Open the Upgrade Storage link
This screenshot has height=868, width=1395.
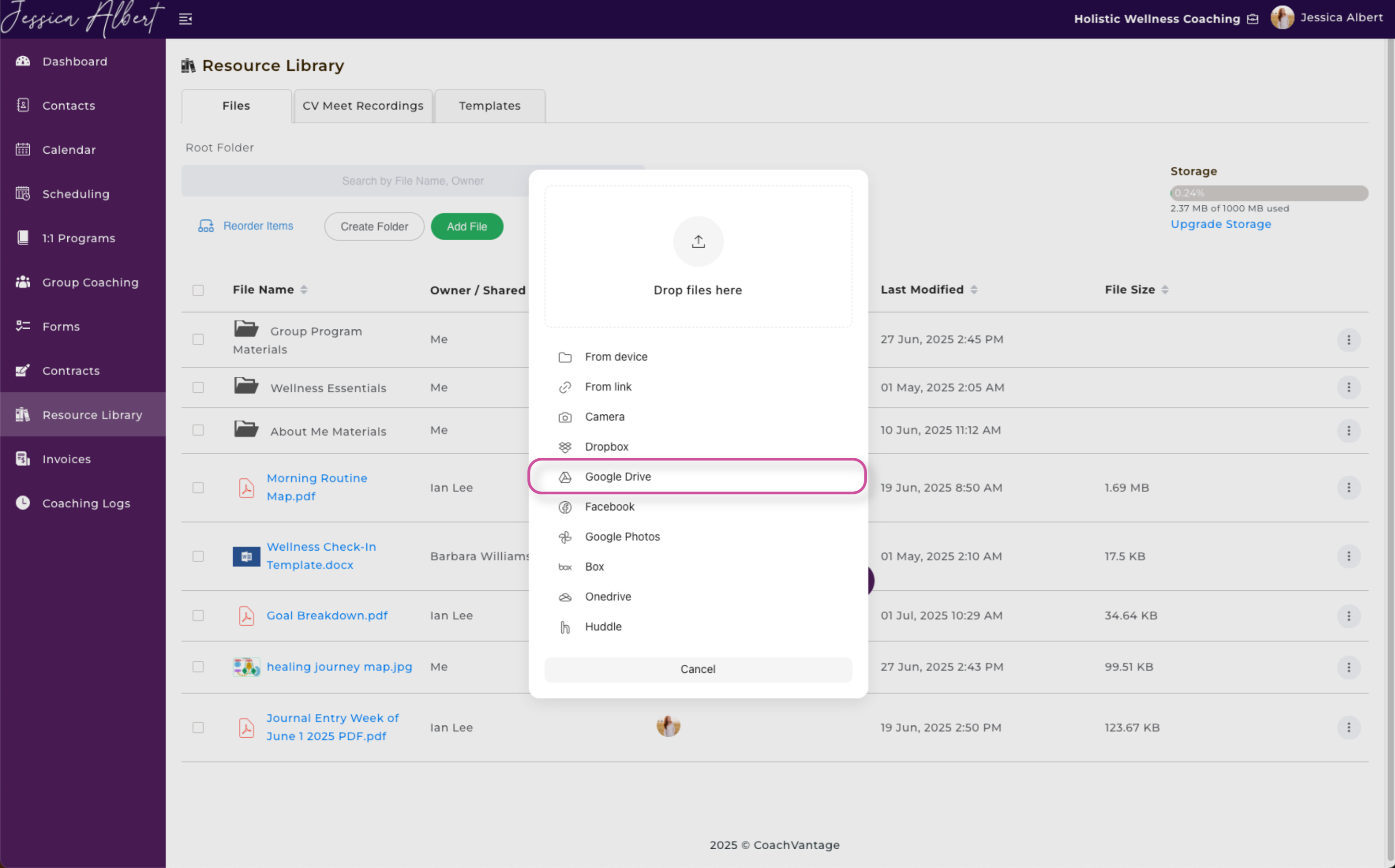click(1220, 224)
